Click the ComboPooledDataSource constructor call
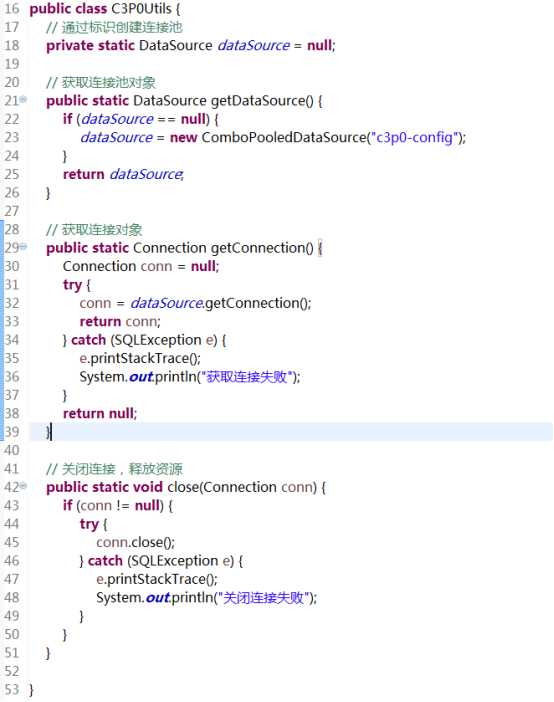 click(x=333, y=137)
